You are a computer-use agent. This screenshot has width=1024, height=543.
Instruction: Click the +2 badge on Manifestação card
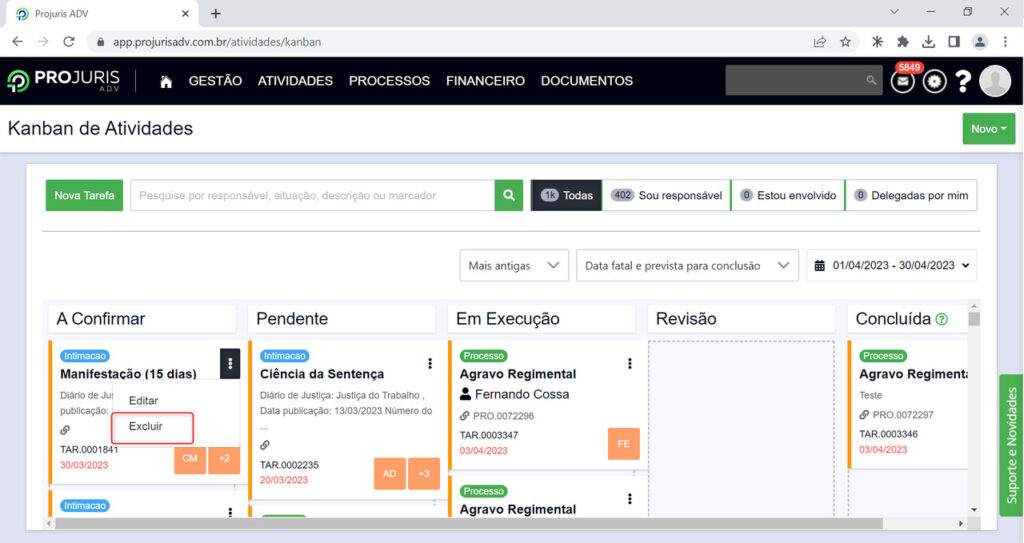(x=224, y=458)
